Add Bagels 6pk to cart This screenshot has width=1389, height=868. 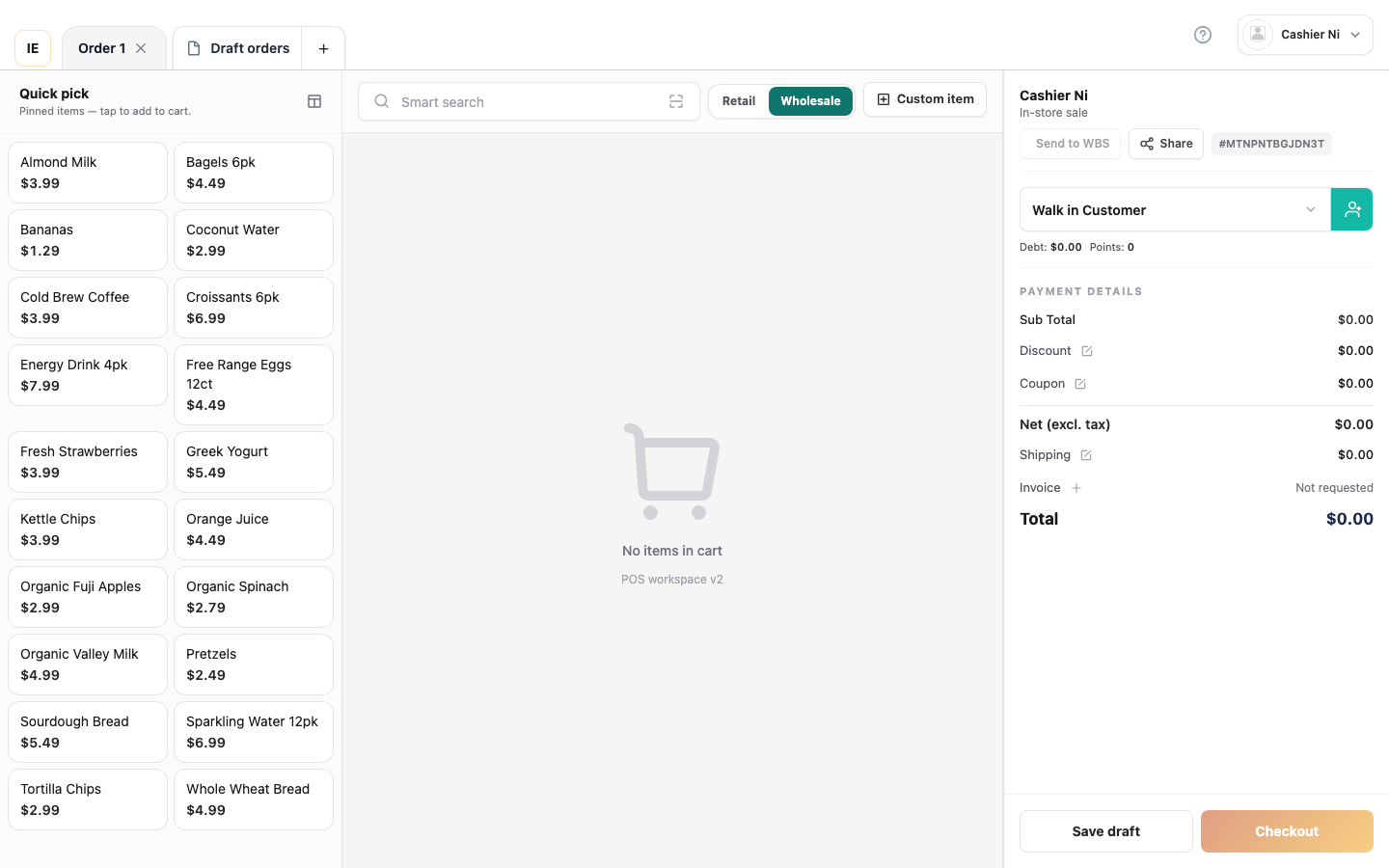254,173
